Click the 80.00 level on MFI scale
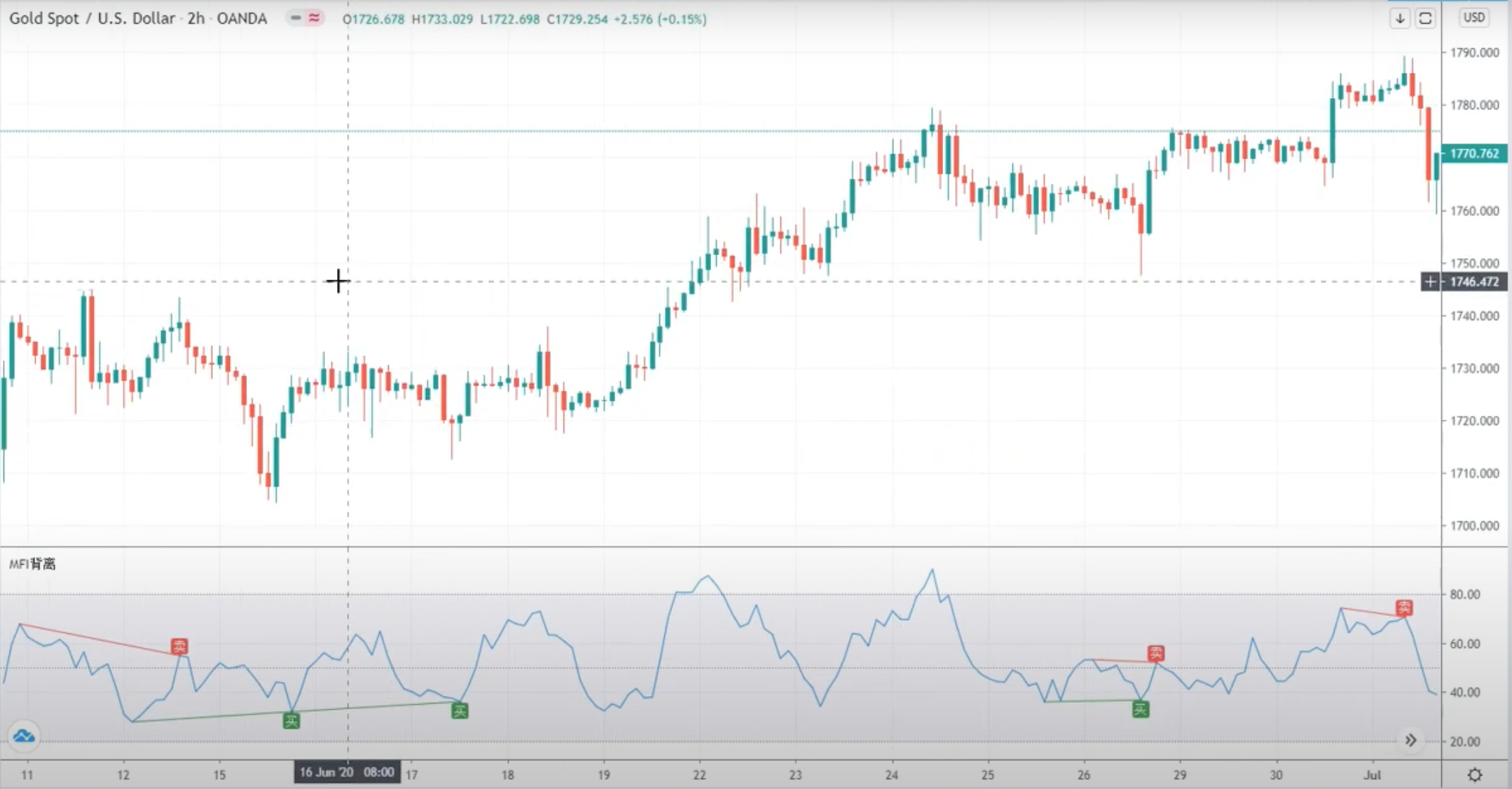Image resolution: width=1512 pixels, height=789 pixels. (x=1464, y=594)
